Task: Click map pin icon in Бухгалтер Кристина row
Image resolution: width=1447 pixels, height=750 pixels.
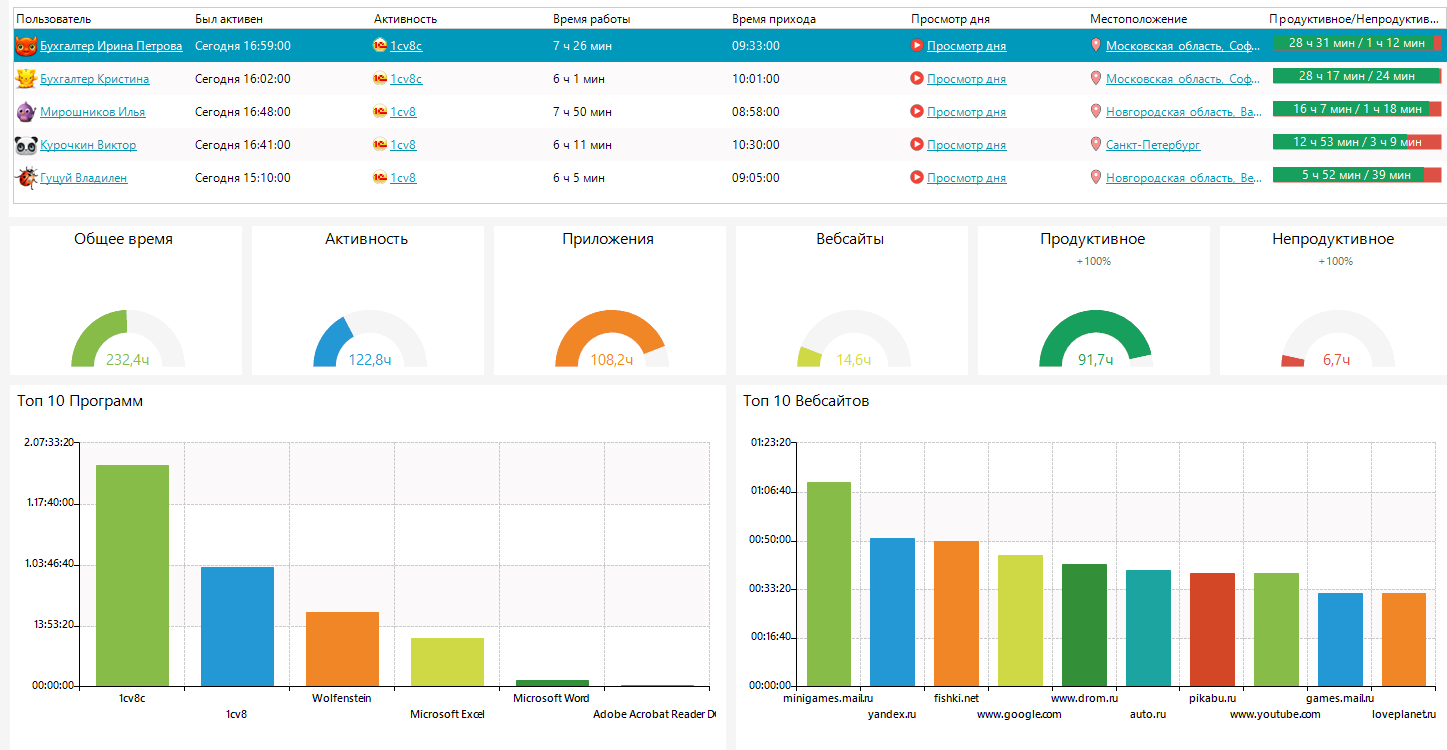Action: 1096,79
